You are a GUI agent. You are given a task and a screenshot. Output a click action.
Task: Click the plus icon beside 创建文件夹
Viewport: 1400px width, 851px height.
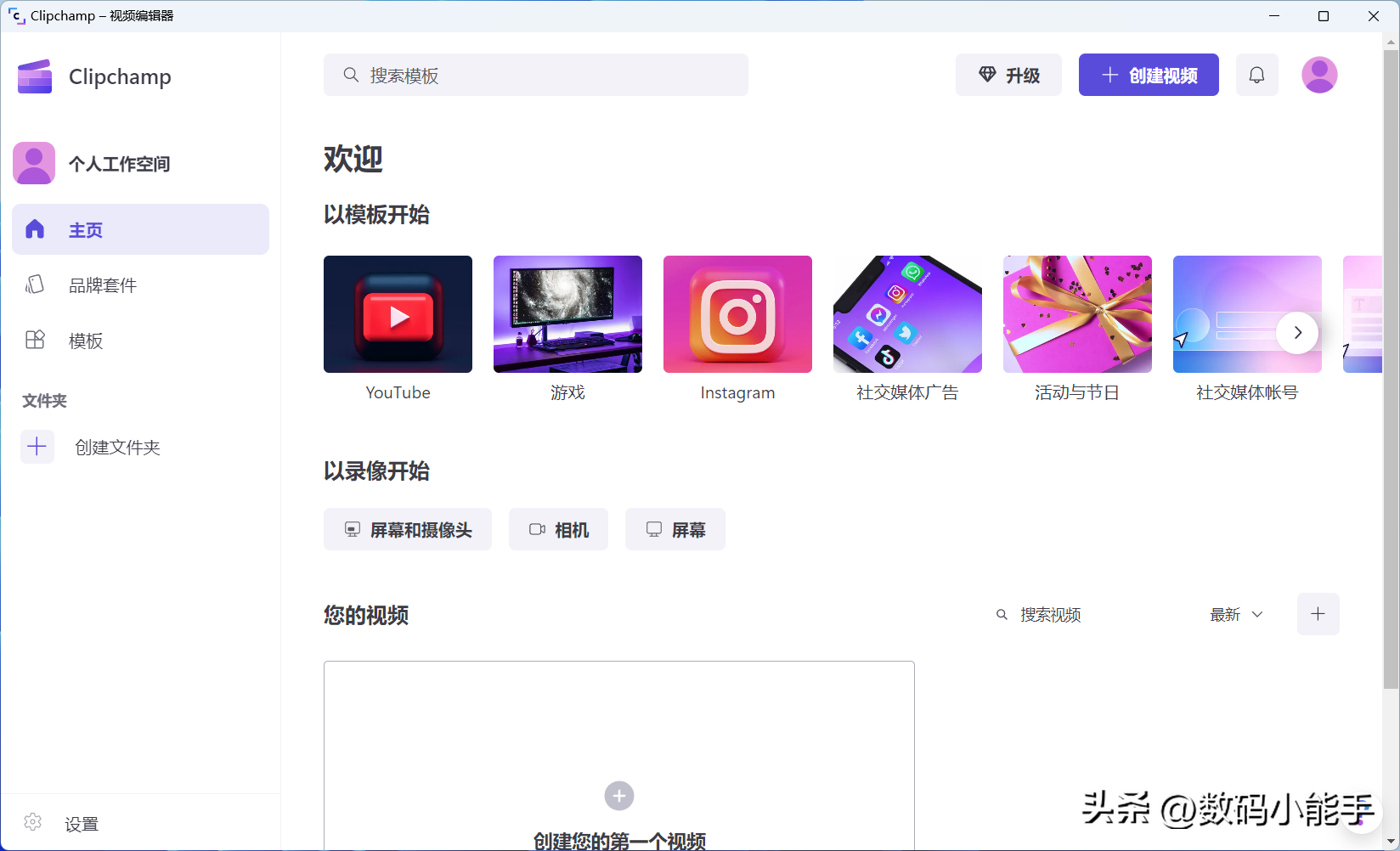point(37,447)
